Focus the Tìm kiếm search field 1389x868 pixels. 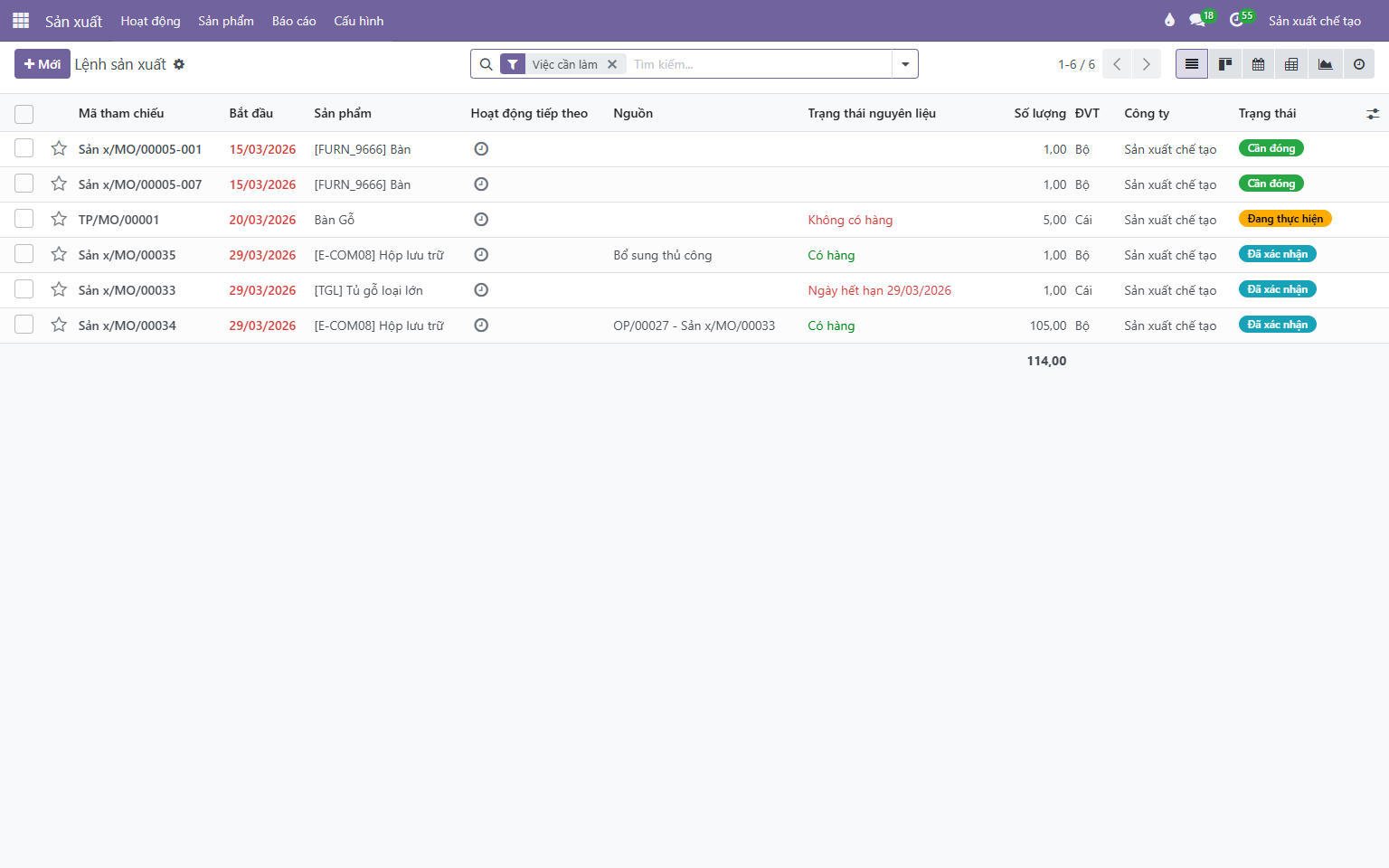[760, 64]
